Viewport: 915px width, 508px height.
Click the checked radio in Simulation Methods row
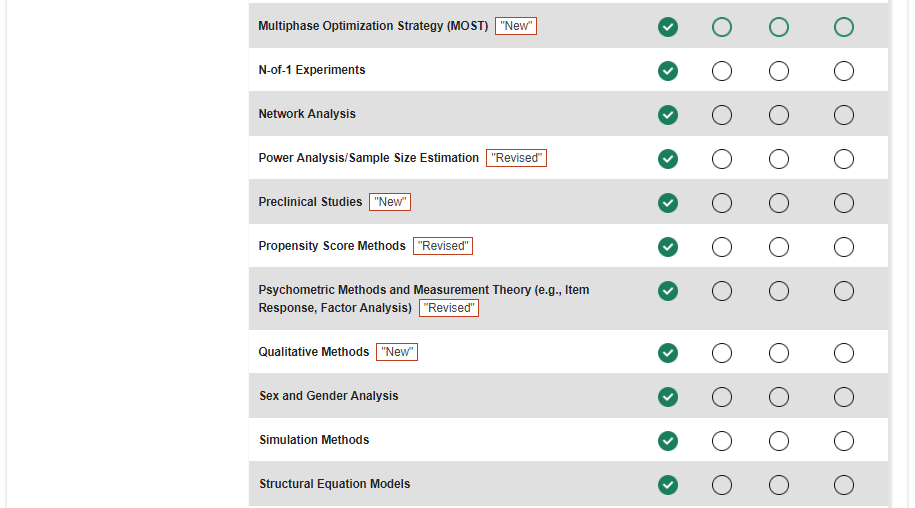tap(668, 441)
